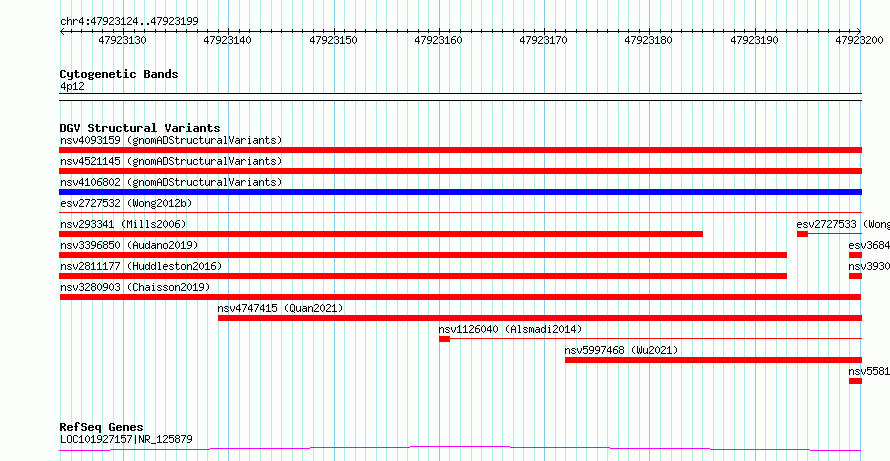Click the truncated nsv5581 label
Viewport: 890px width, 461px height.
[x=869, y=371]
